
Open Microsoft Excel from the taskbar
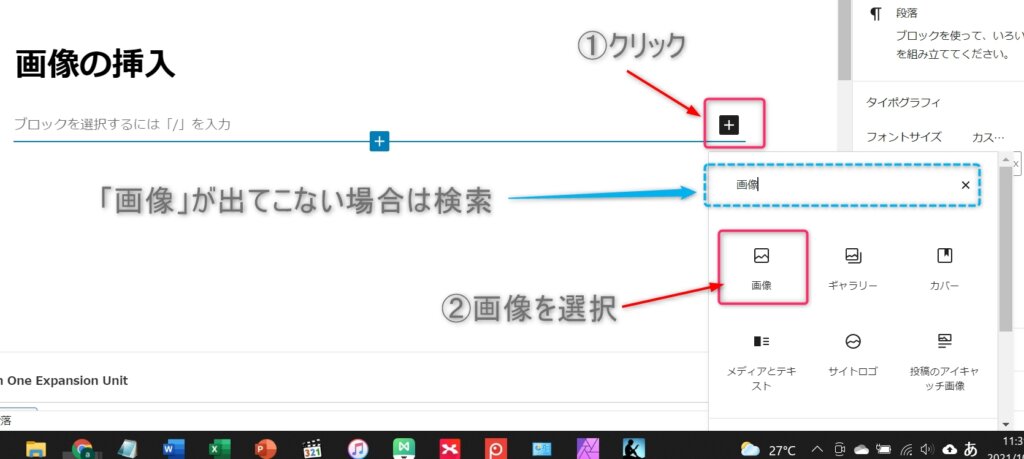pyautogui.click(x=220, y=449)
